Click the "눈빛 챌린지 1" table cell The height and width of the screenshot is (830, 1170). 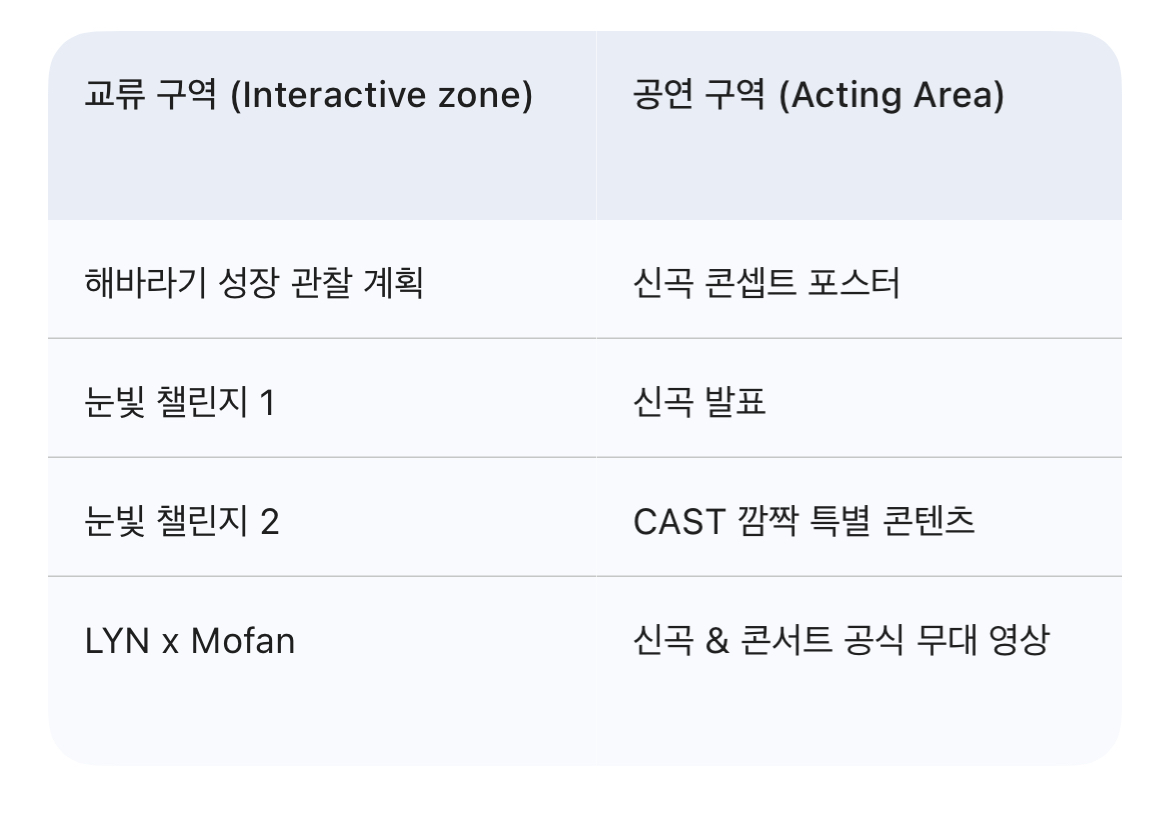pyautogui.click(x=179, y=402)
